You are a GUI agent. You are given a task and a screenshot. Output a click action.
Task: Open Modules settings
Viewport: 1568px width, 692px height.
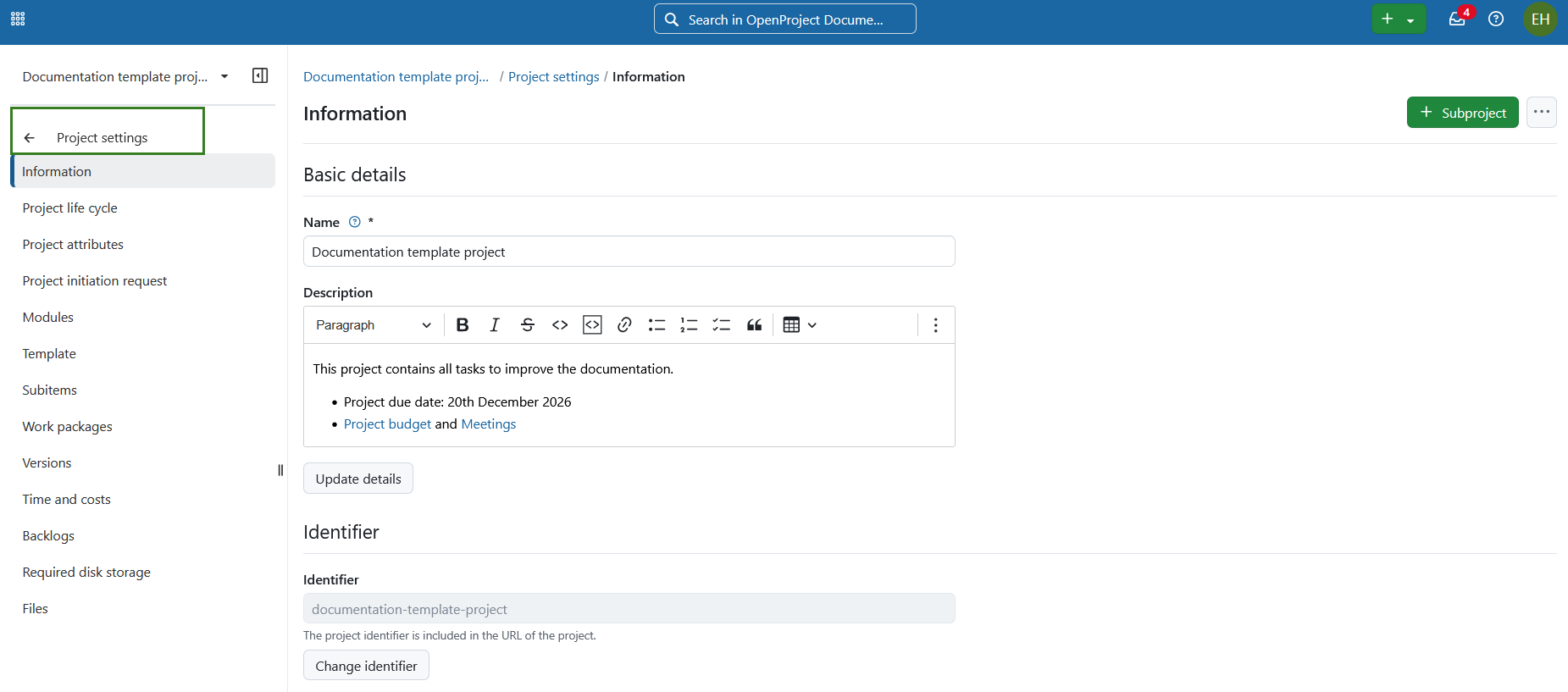[142, 317]
